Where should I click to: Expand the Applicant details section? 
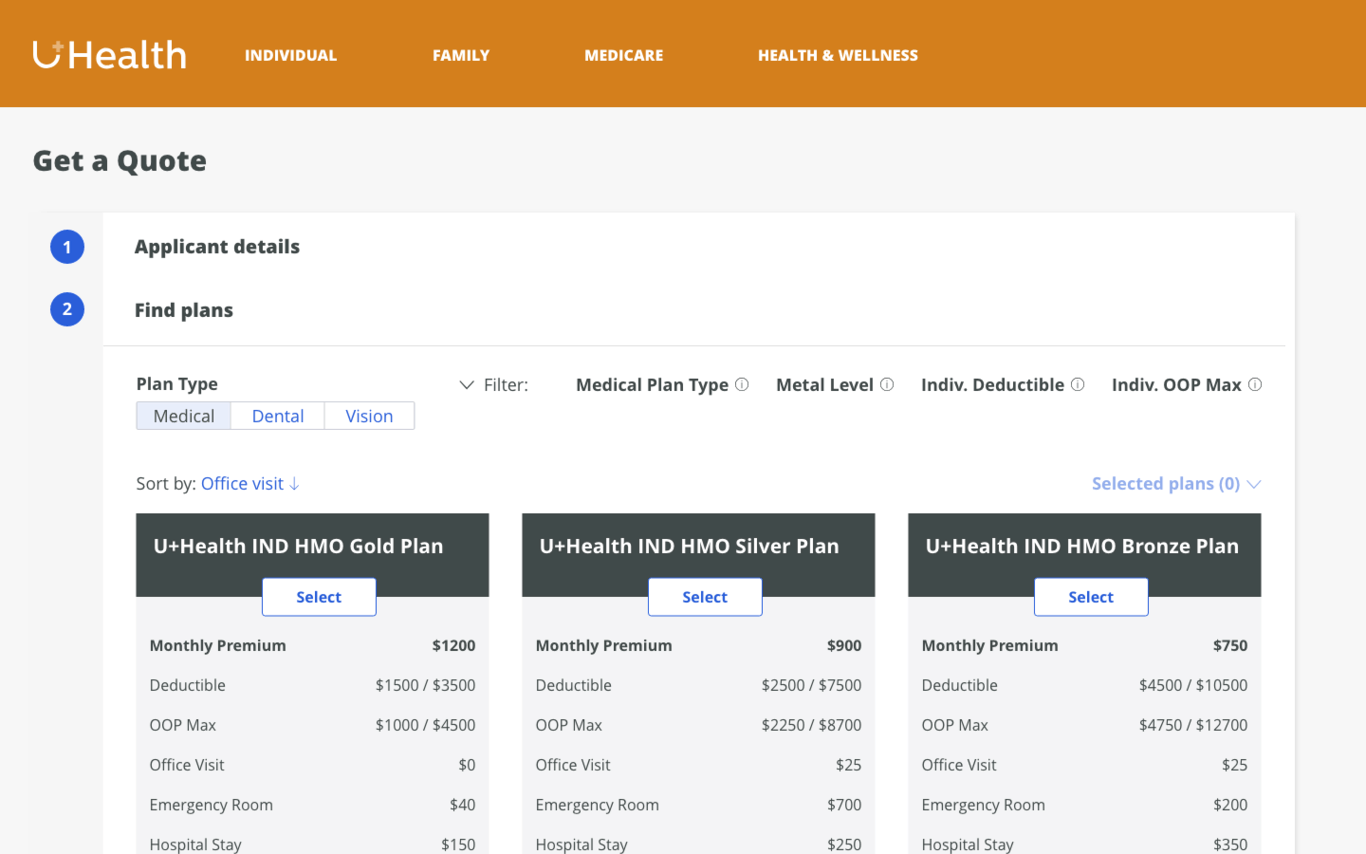217,247
